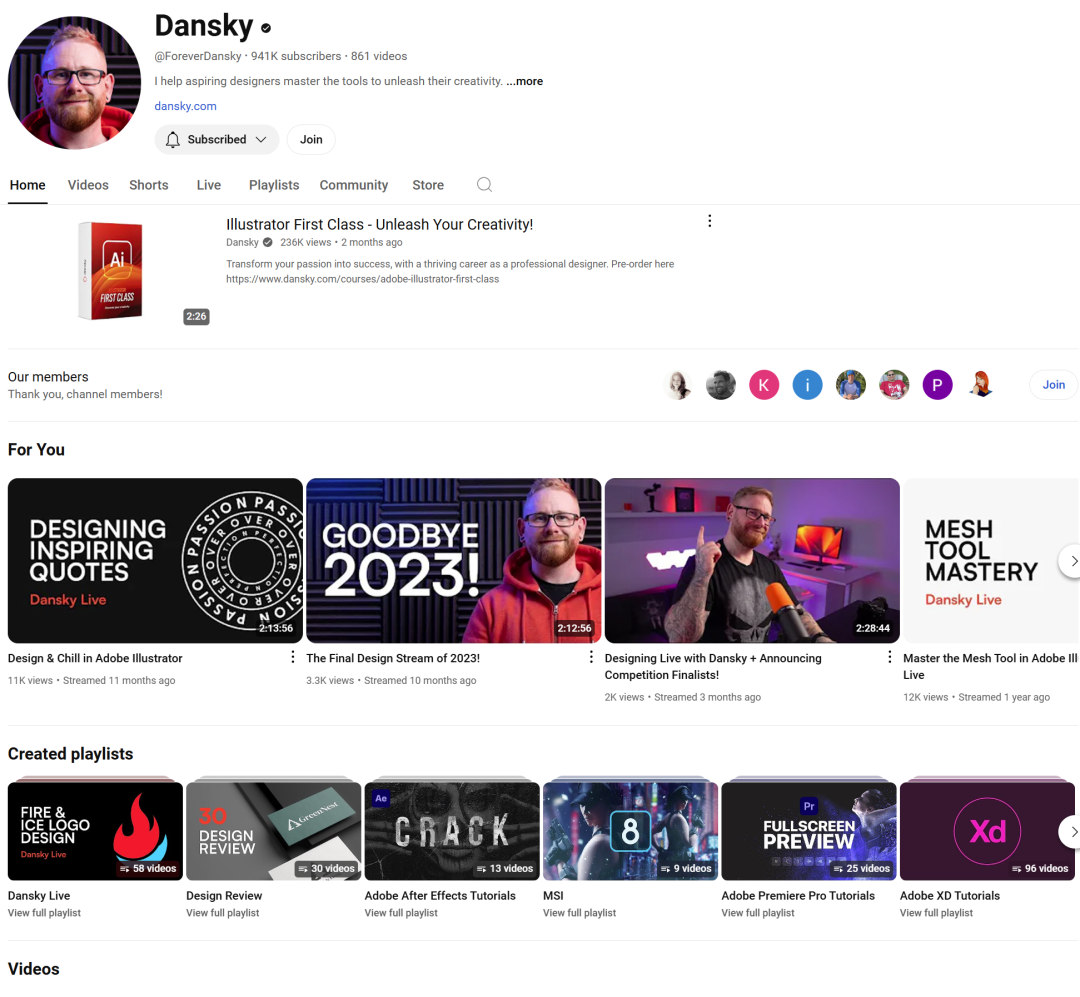Open the Crack After Effects playlist thumbnail

point(452,831)
